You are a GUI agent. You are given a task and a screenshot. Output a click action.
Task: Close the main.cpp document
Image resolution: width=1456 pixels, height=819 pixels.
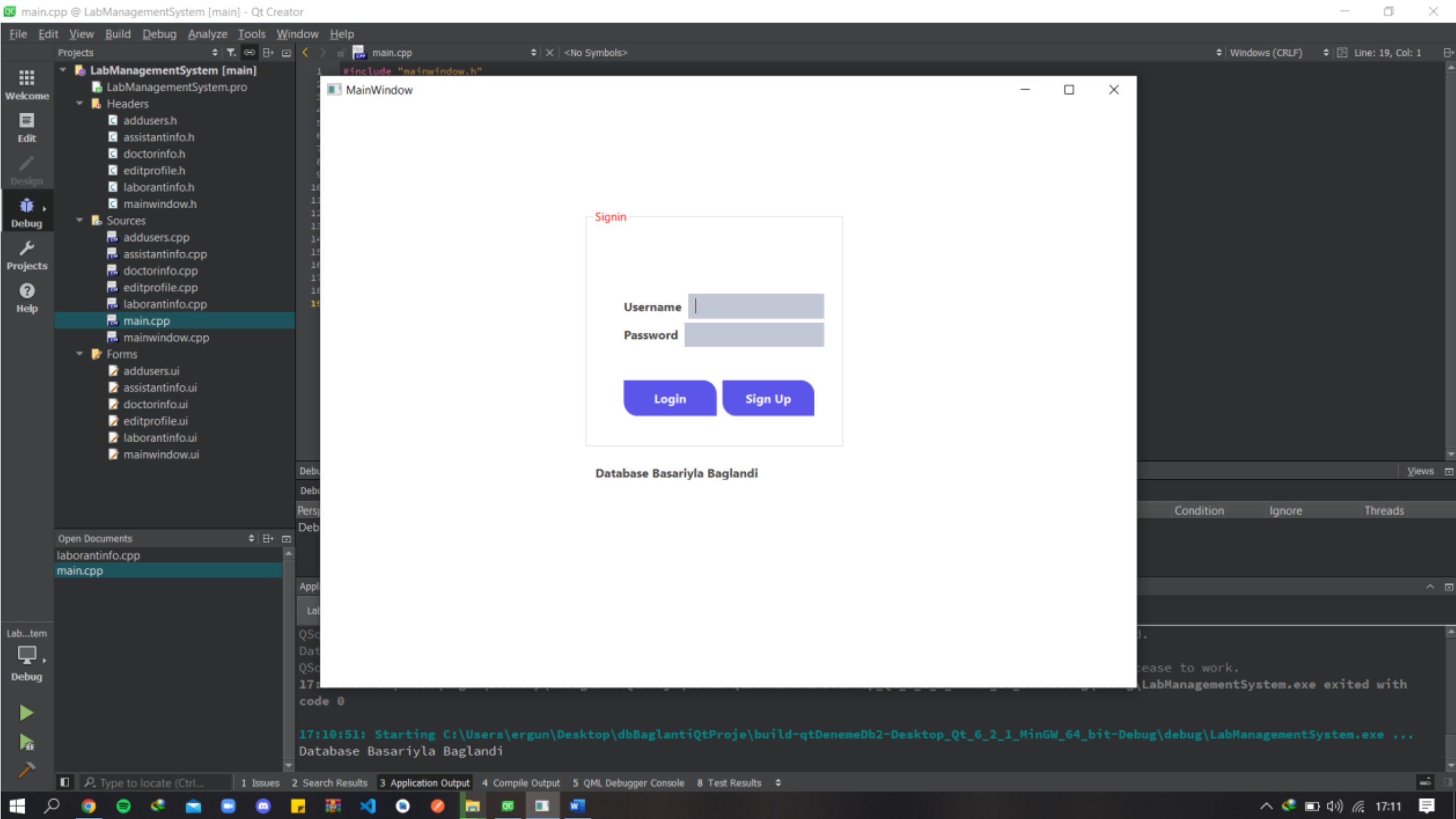click(x=549, y=53)
